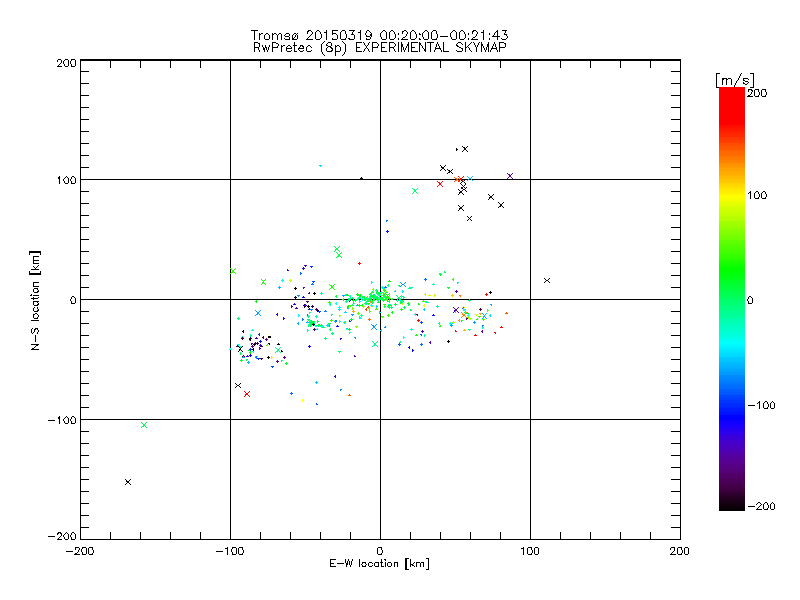Click the colorbar tick label "200"
The height and width of the screenshot is (600, 800).
tap(757, 93)
